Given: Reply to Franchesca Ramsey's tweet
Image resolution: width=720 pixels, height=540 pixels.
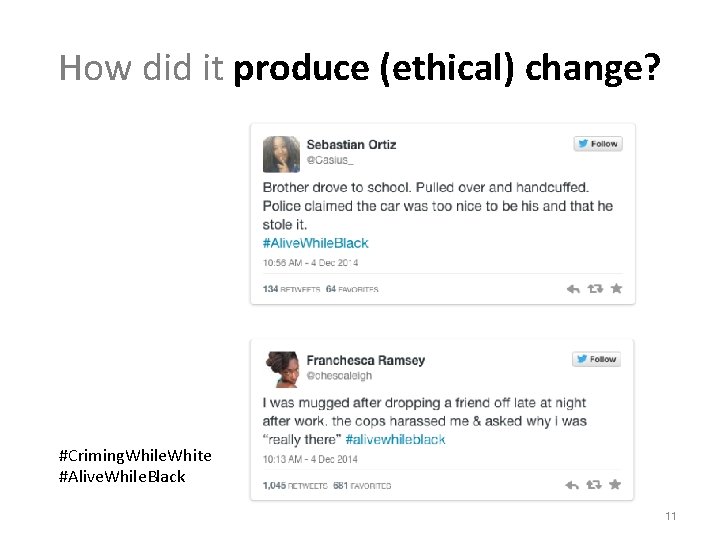Looking at the screenshot, I should [x=573, y=485].
